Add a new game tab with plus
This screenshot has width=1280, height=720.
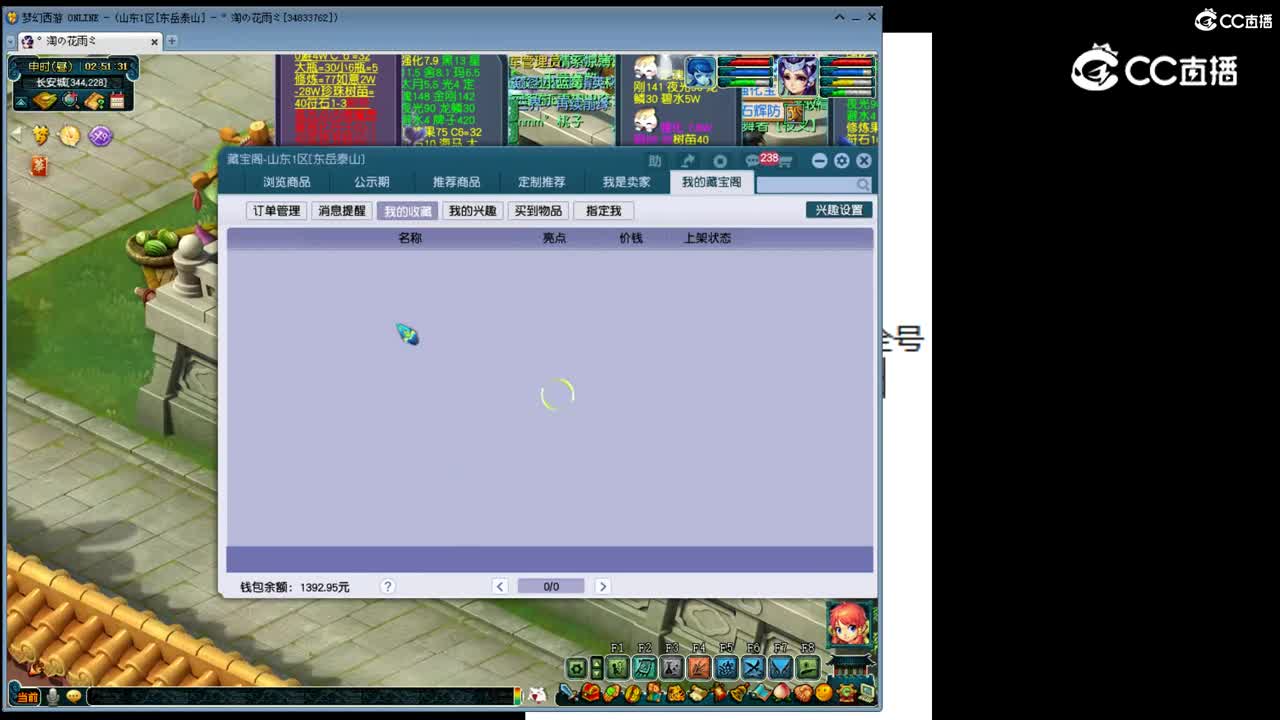172,41
